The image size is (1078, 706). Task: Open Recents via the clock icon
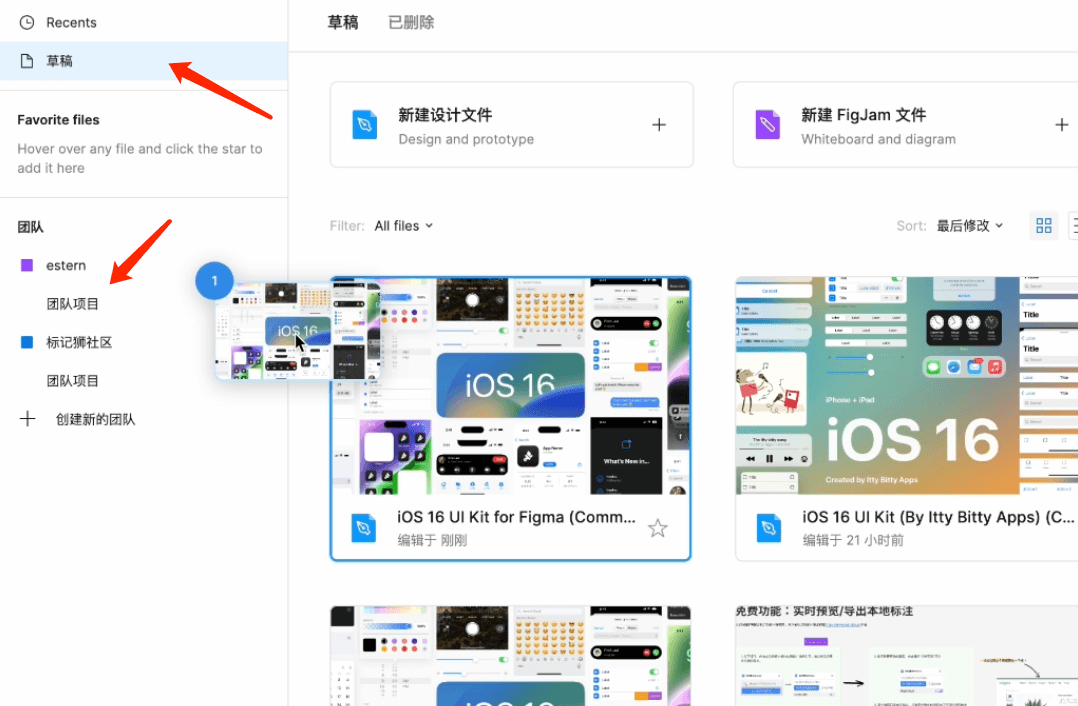pyautogui.click(x=25, y=22)
